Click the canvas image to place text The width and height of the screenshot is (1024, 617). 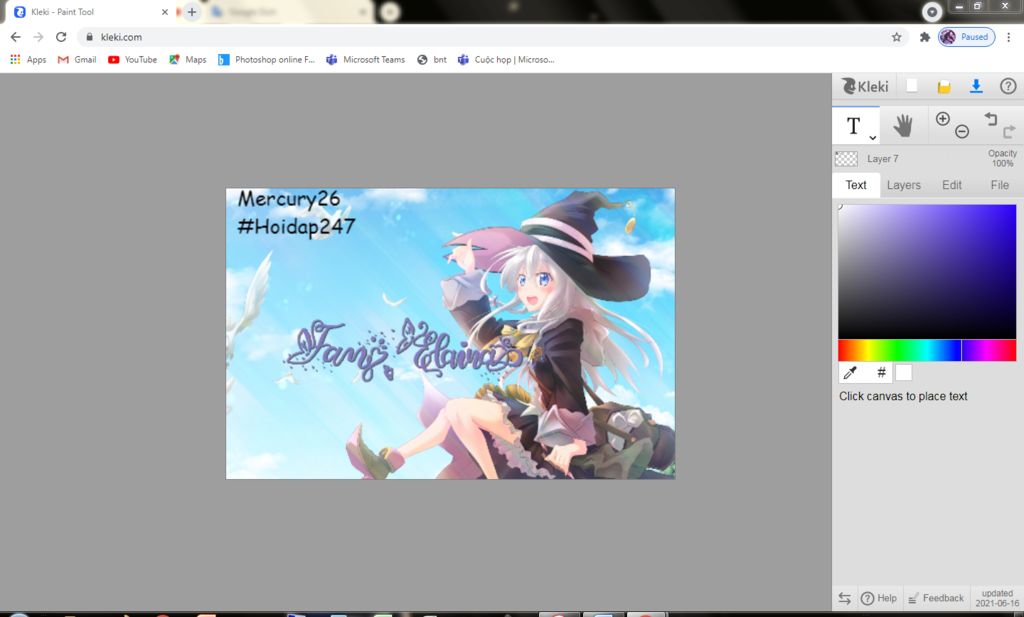(450, 334)
